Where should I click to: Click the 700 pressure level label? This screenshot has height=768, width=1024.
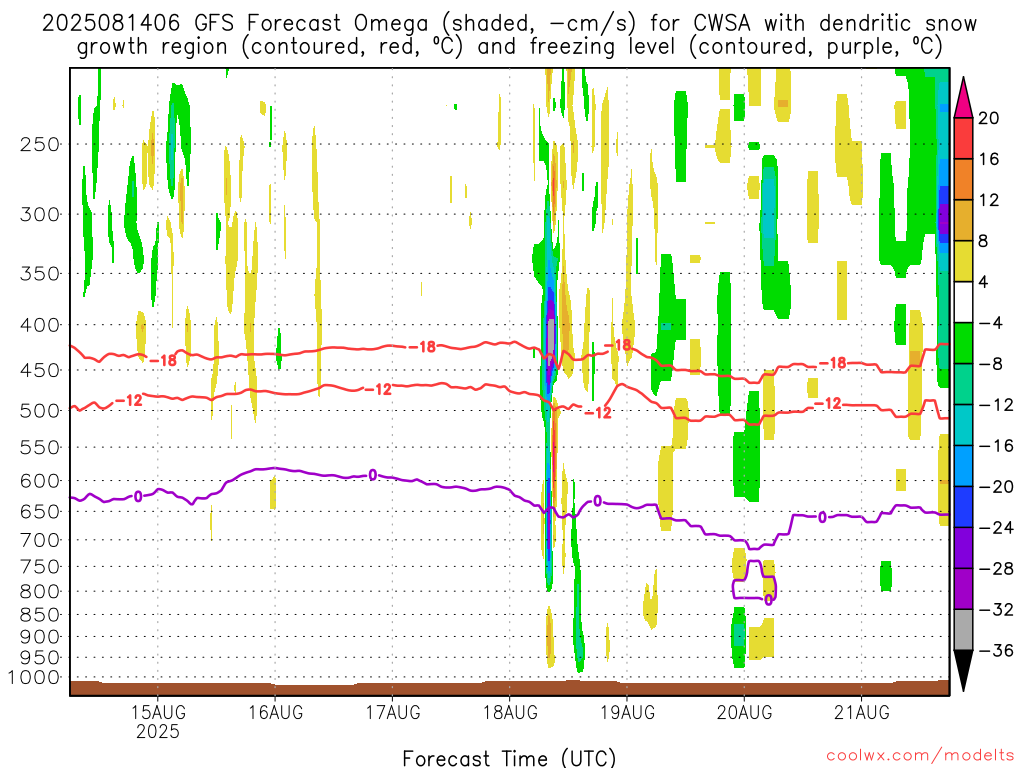click(x=40, y=540)
